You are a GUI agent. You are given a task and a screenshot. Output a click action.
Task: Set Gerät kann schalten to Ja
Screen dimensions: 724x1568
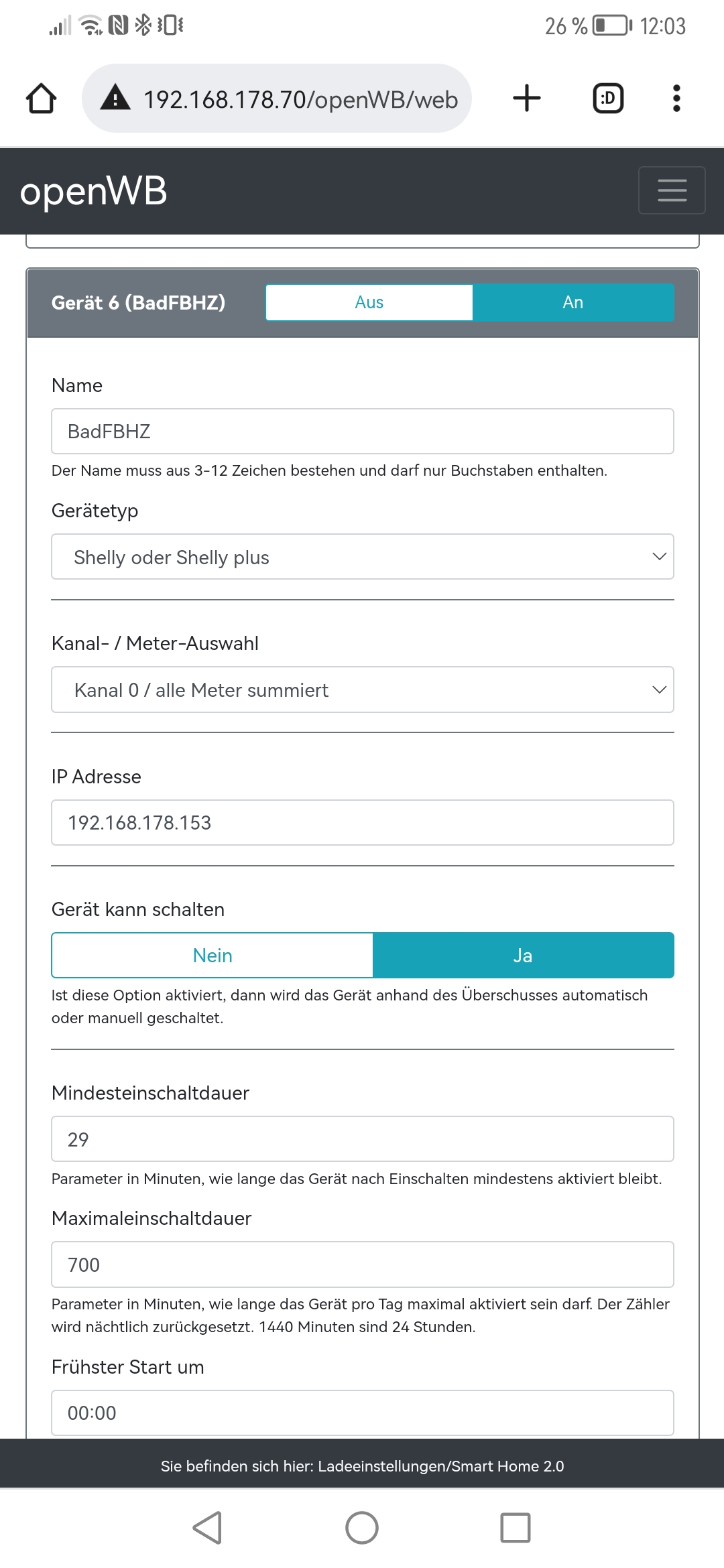(x=523, y=956)
